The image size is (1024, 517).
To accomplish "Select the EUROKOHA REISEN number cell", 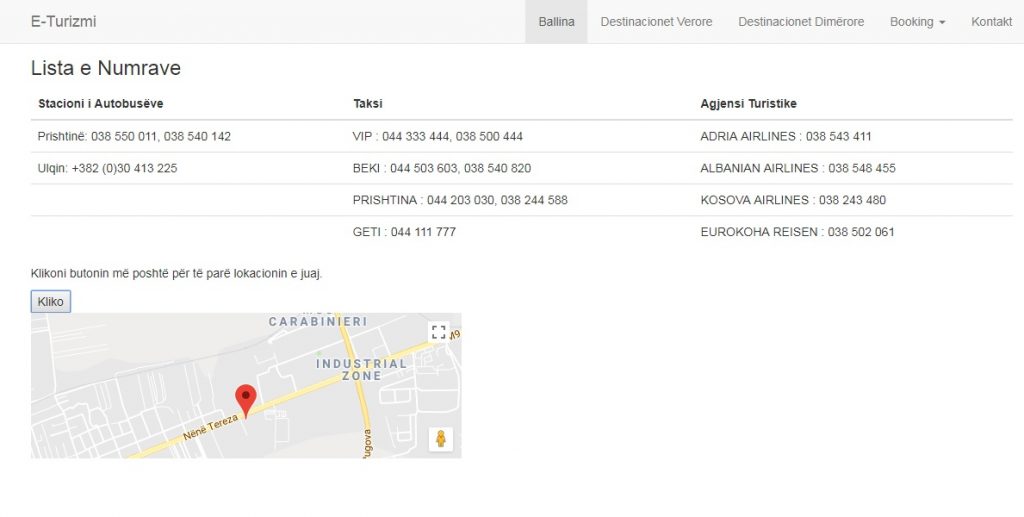I will tap(853, 232).
